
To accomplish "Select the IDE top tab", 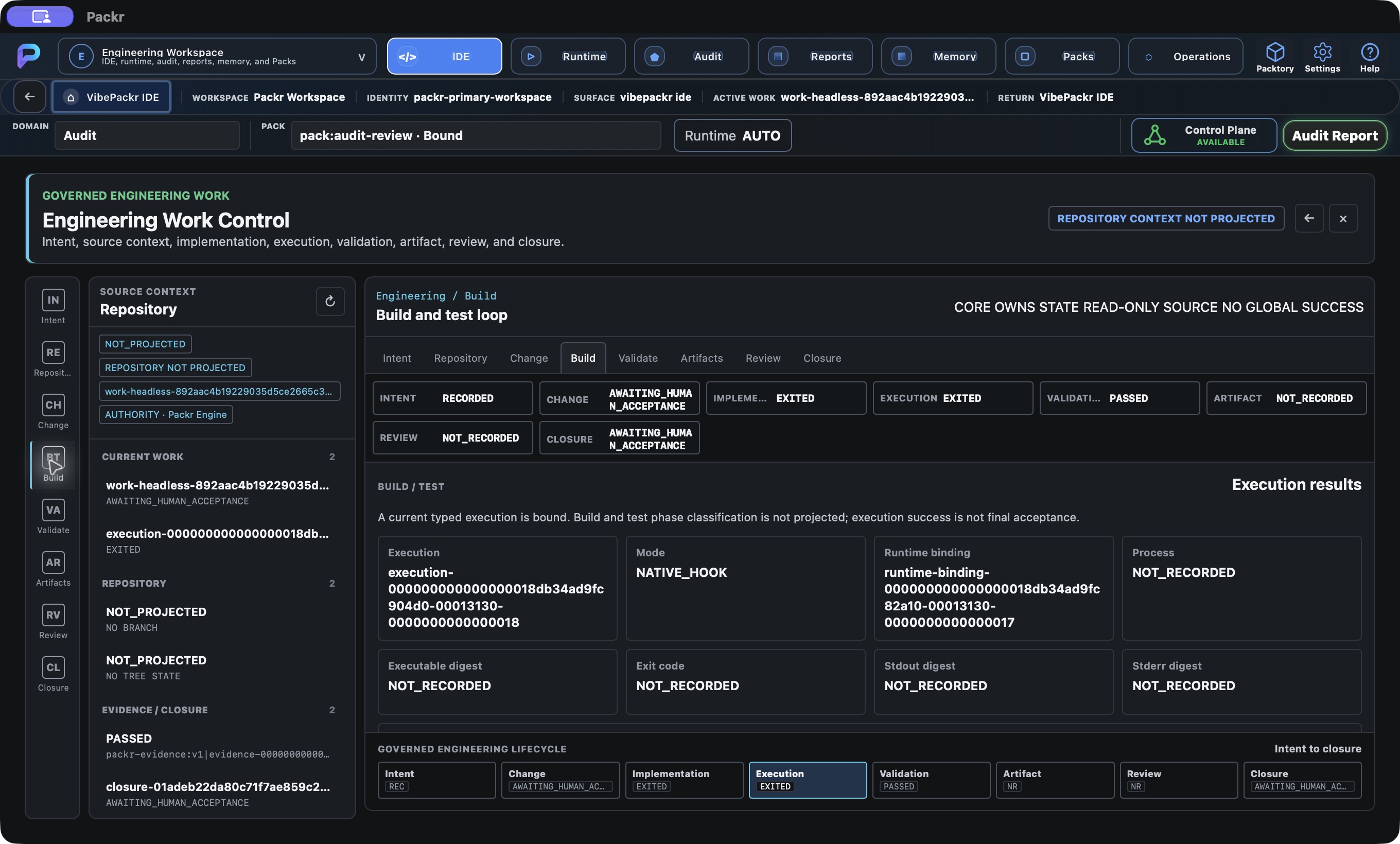I will tap(444, 56).
